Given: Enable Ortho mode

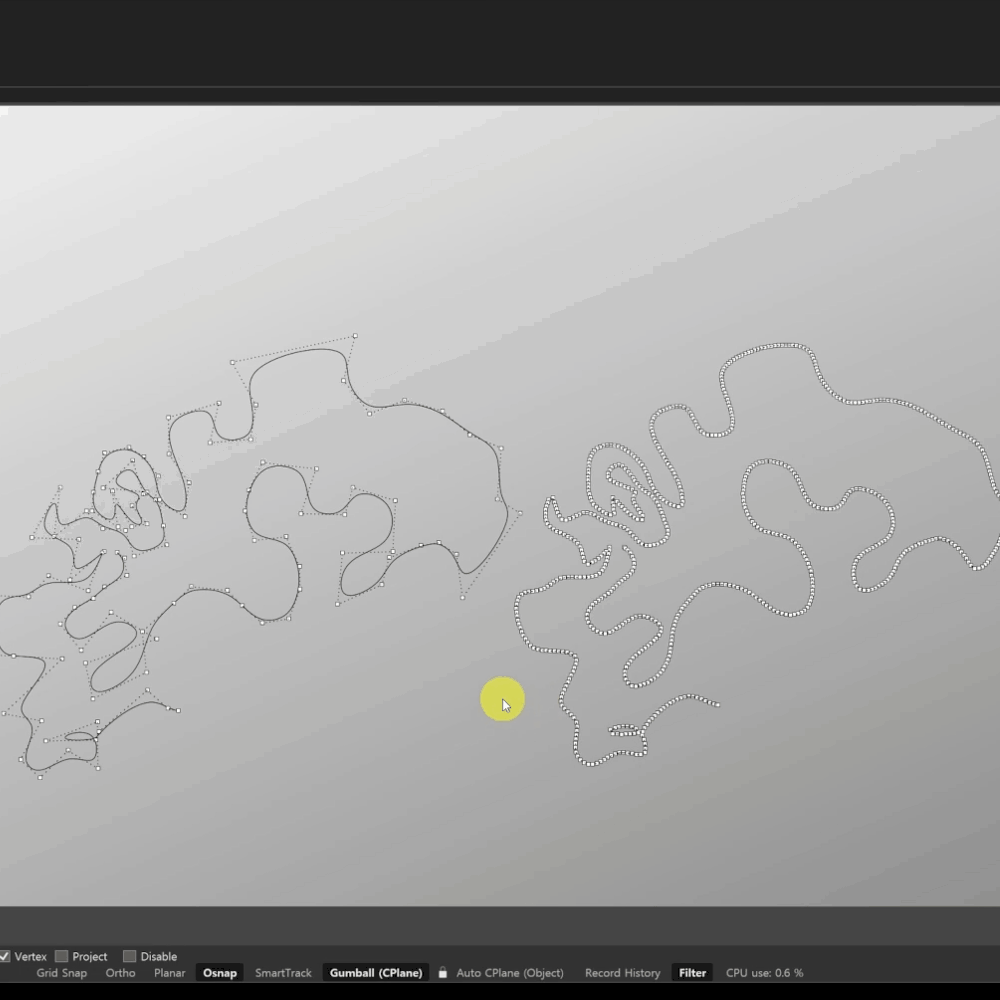Looking at the screenshot, I should click(120, 973).
